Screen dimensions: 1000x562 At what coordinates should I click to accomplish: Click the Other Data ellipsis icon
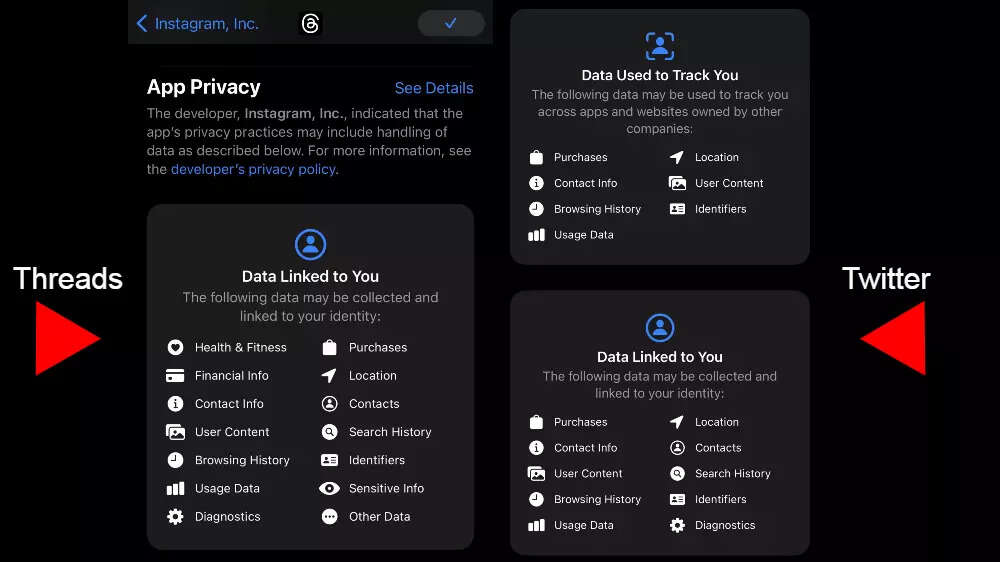329,517
